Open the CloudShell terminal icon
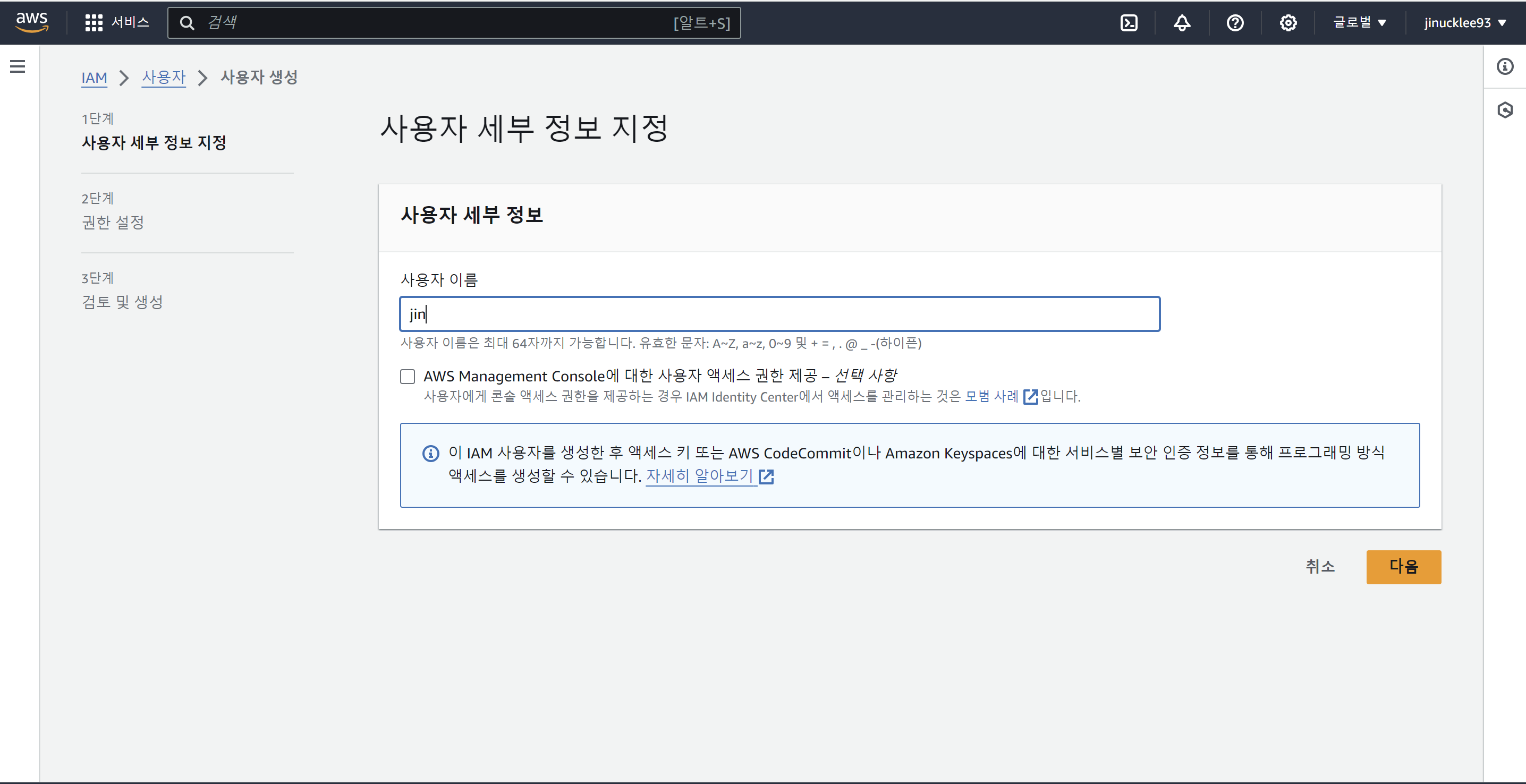The width and height of the screenshot is (1526, 784). pos(1129,23)
